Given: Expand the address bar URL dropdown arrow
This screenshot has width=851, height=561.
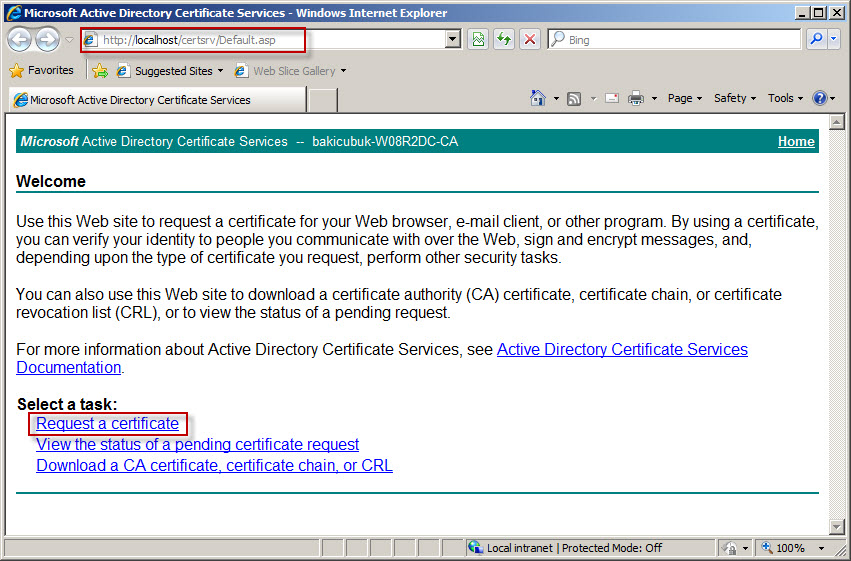Looking at the screenshot, I should [452, 40].
